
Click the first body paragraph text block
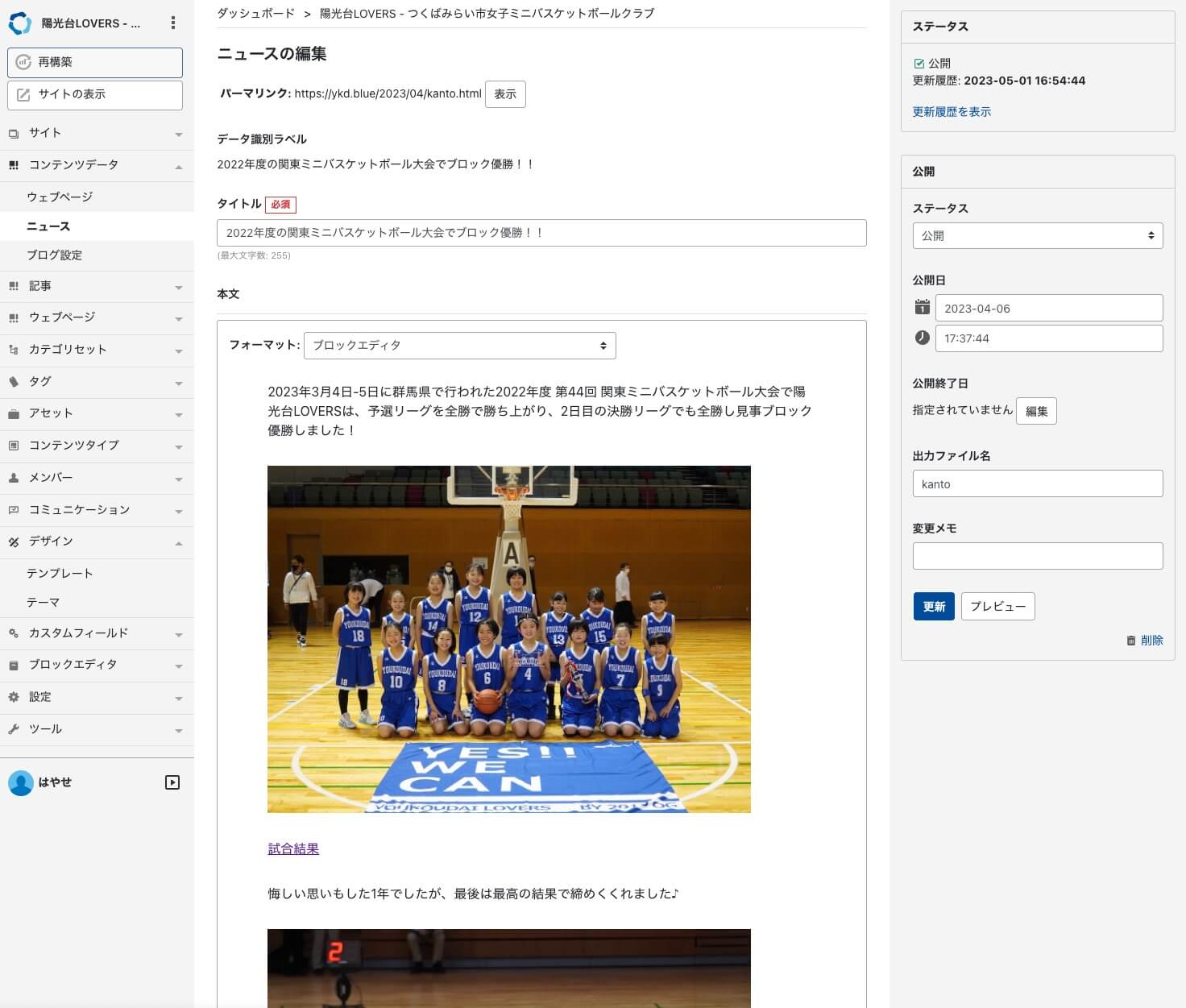point(540,411)
